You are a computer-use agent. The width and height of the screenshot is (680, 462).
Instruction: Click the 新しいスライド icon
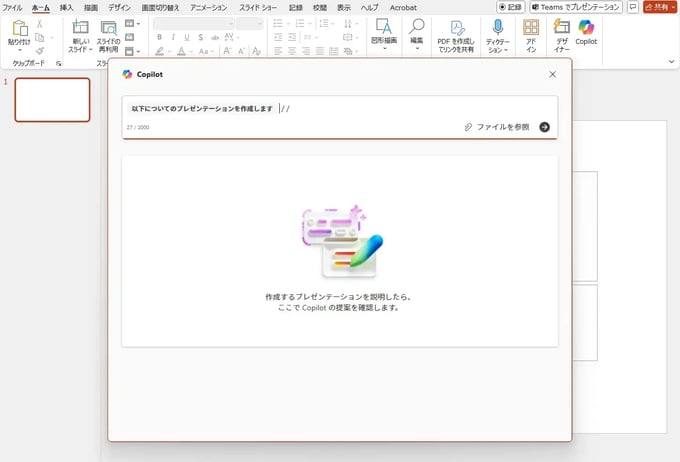80,27
